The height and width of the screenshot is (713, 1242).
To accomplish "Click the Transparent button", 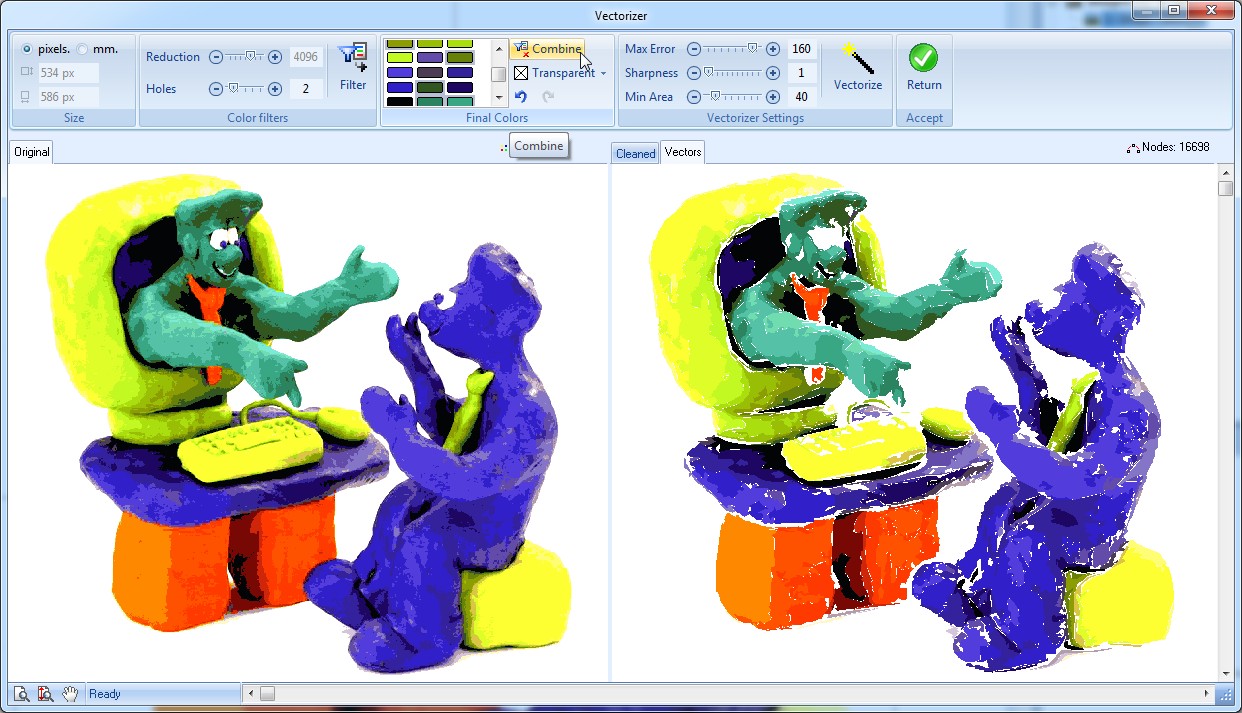I will pos(554,73).
